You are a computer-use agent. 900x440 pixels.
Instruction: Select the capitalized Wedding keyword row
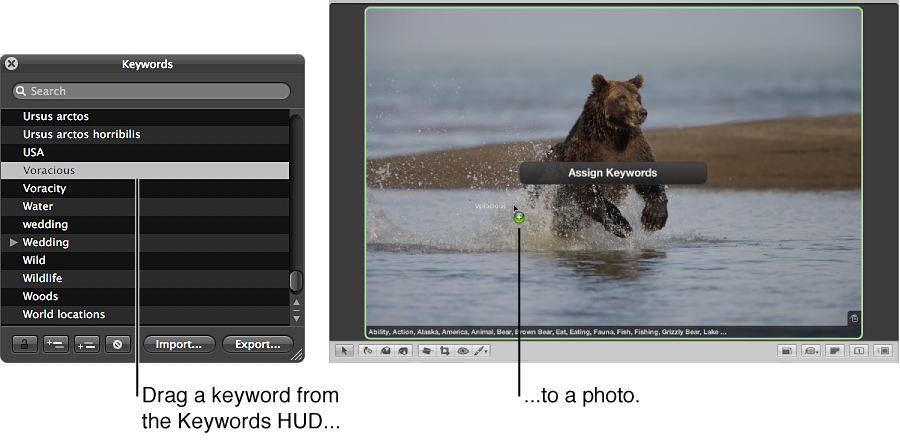coord(145,243)
